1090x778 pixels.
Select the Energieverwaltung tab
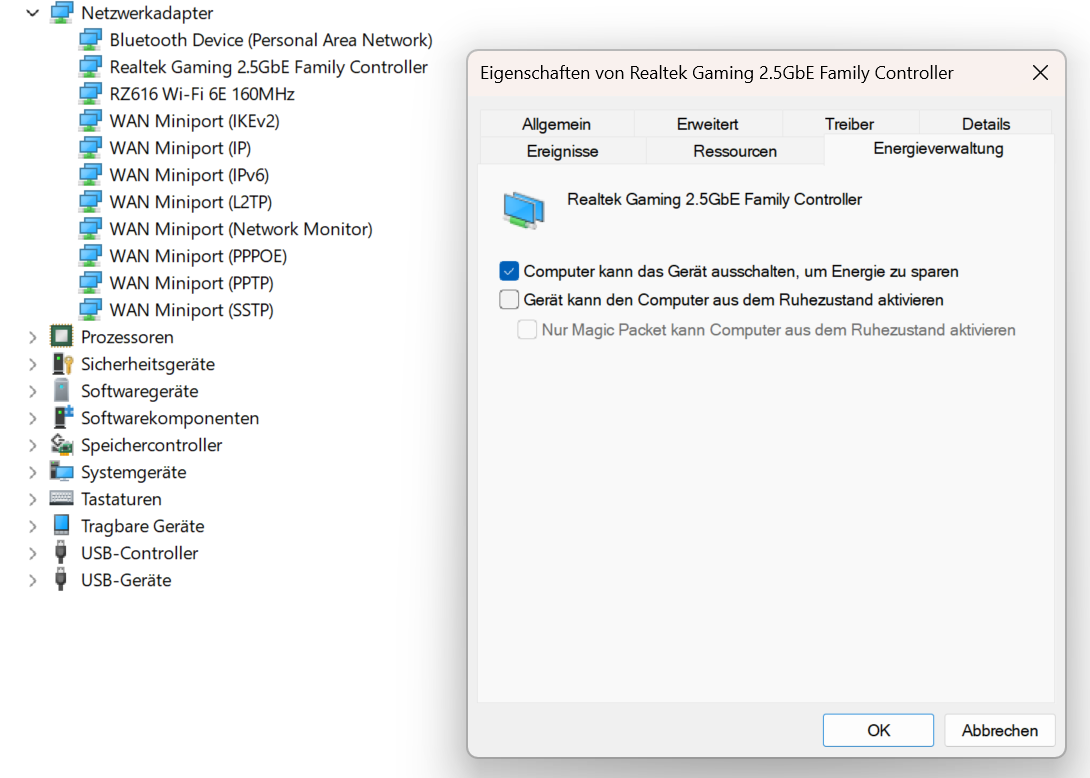[x=938, y=149]
